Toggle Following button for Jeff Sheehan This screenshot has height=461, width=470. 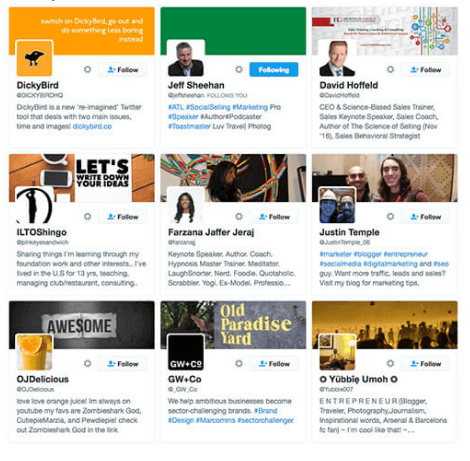(x=274, y=70)
